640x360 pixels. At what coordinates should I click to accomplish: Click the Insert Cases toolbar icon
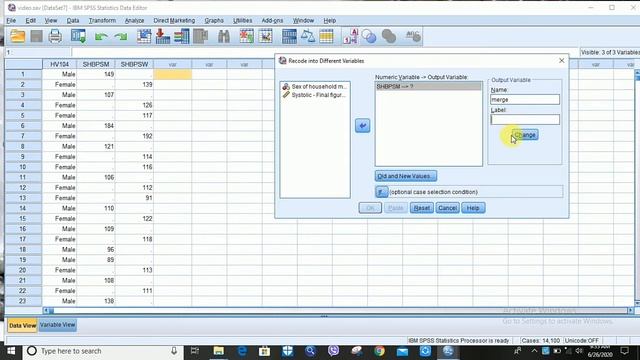tap(247, 36)
